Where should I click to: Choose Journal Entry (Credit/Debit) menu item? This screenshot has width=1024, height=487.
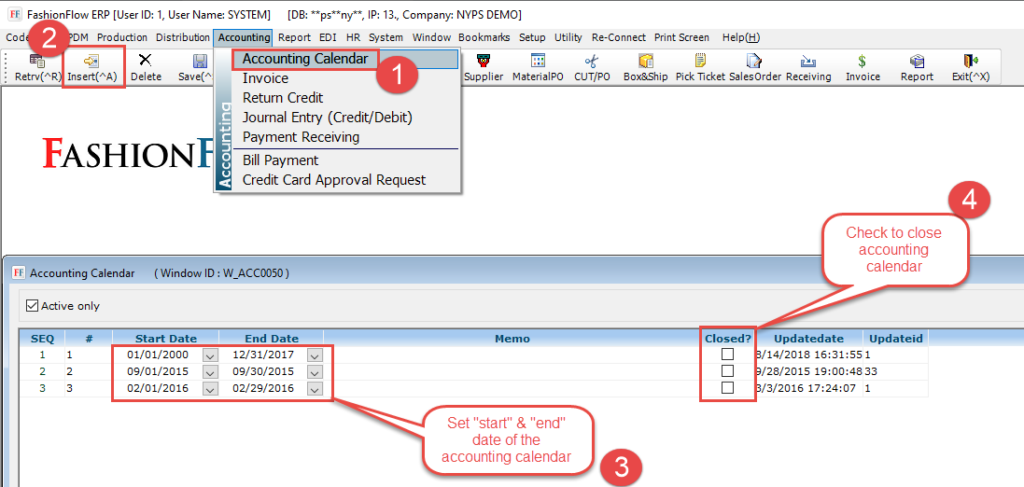327,117
